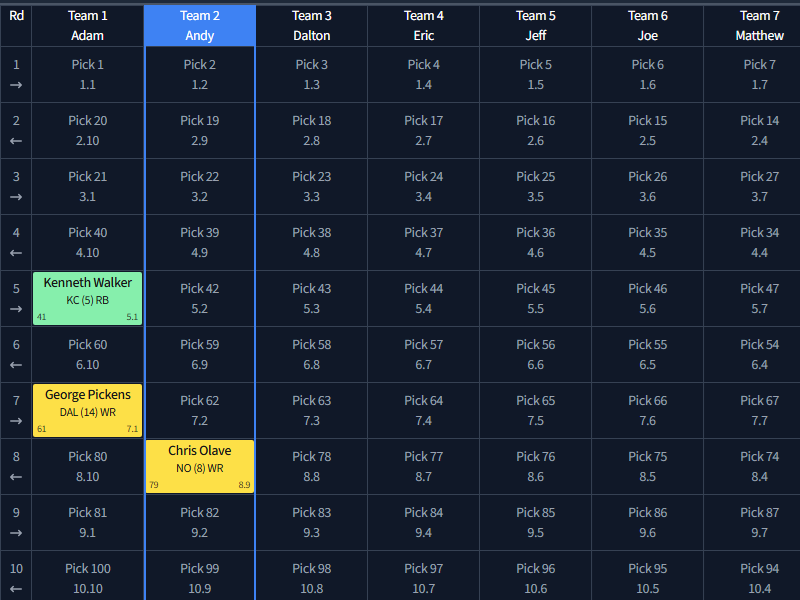
Task: Select the Pick 20 cell 2.10
Action: (x=88, y=131)
